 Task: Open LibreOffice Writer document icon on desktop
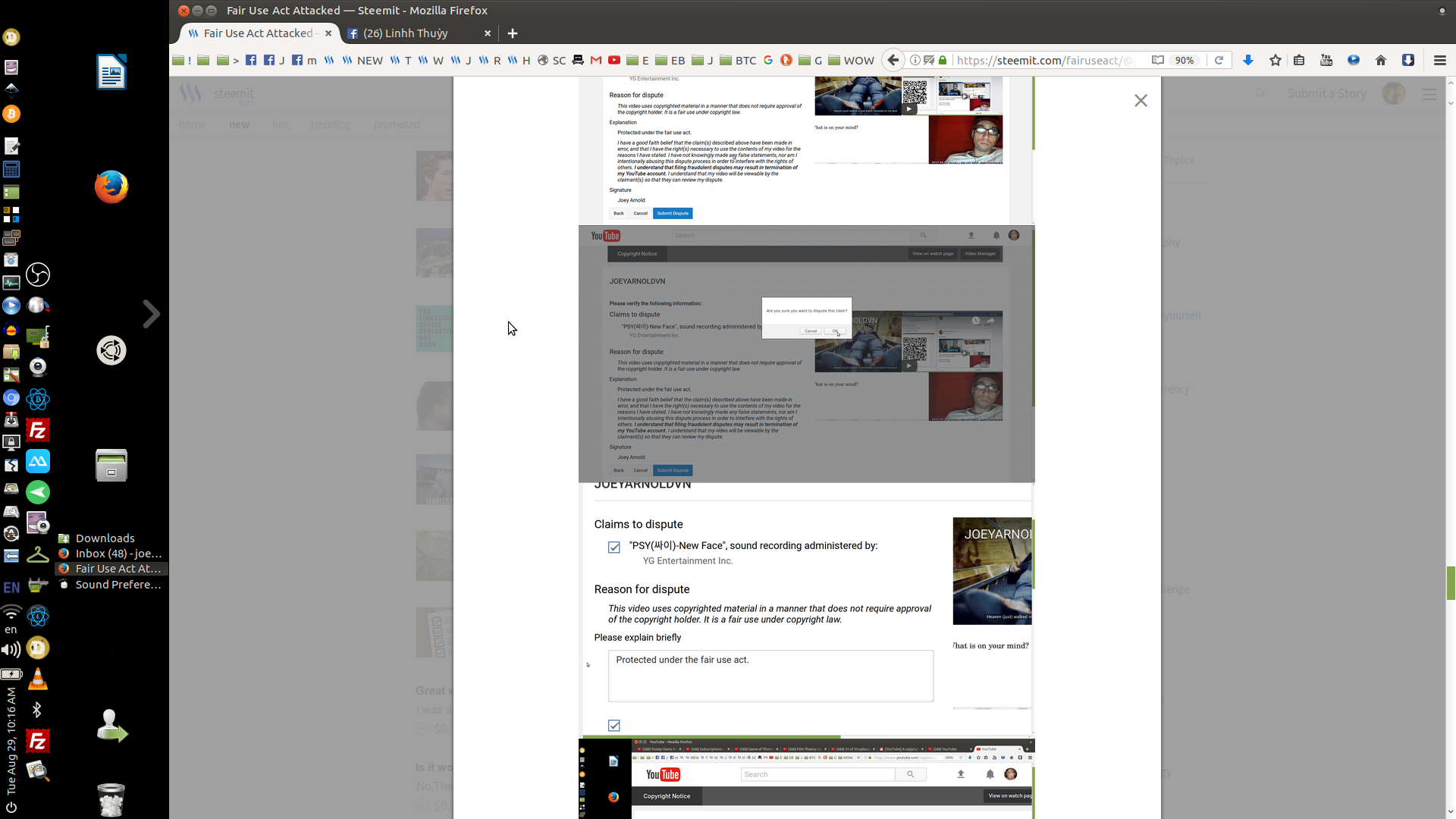(x=111, y=72)
